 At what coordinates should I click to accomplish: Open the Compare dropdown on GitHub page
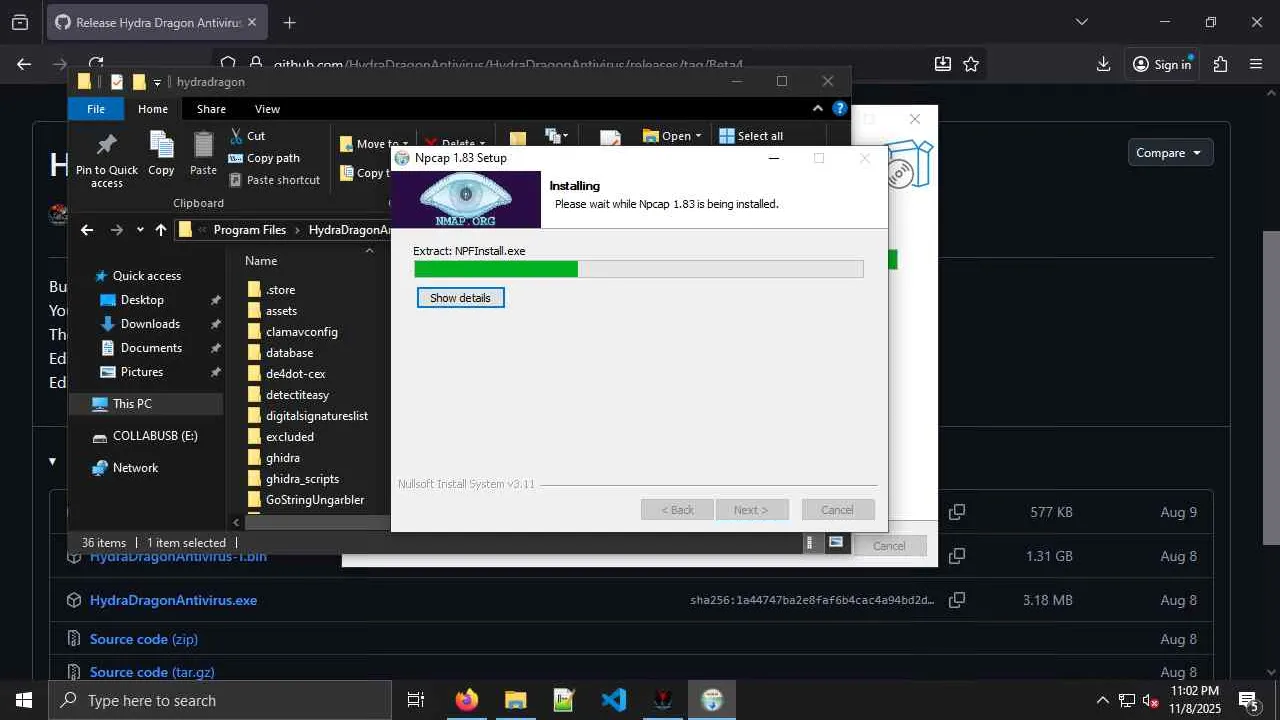(1170, 153)
